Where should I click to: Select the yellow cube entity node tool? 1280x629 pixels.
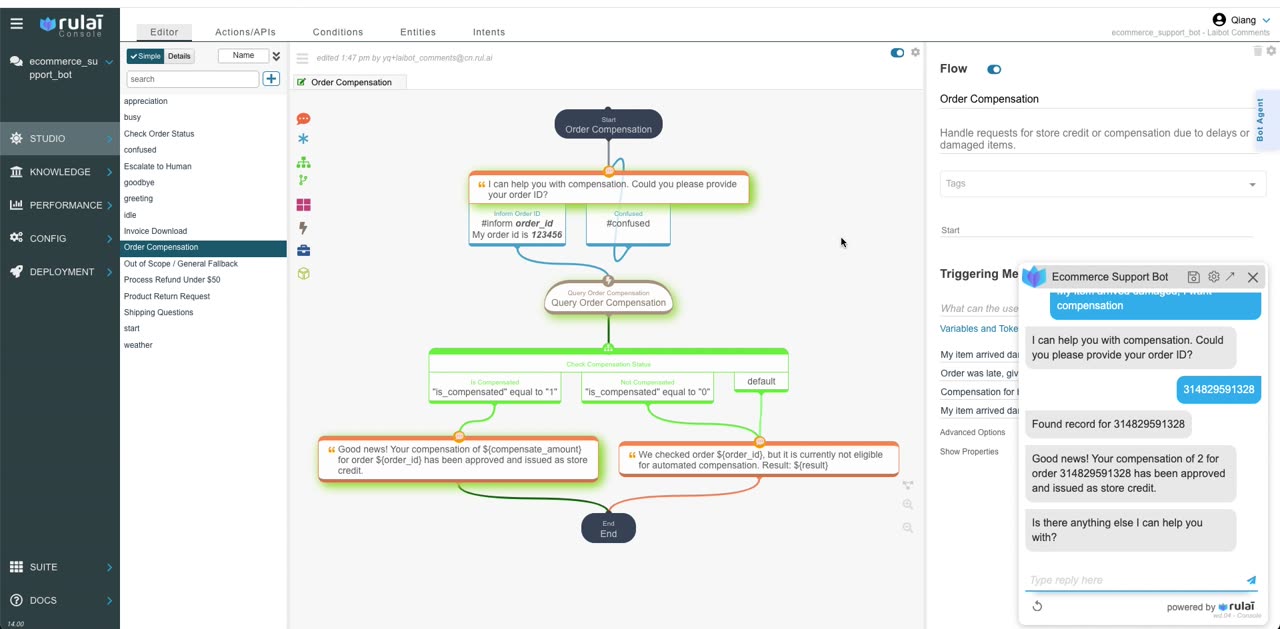(x=303, y=273)
